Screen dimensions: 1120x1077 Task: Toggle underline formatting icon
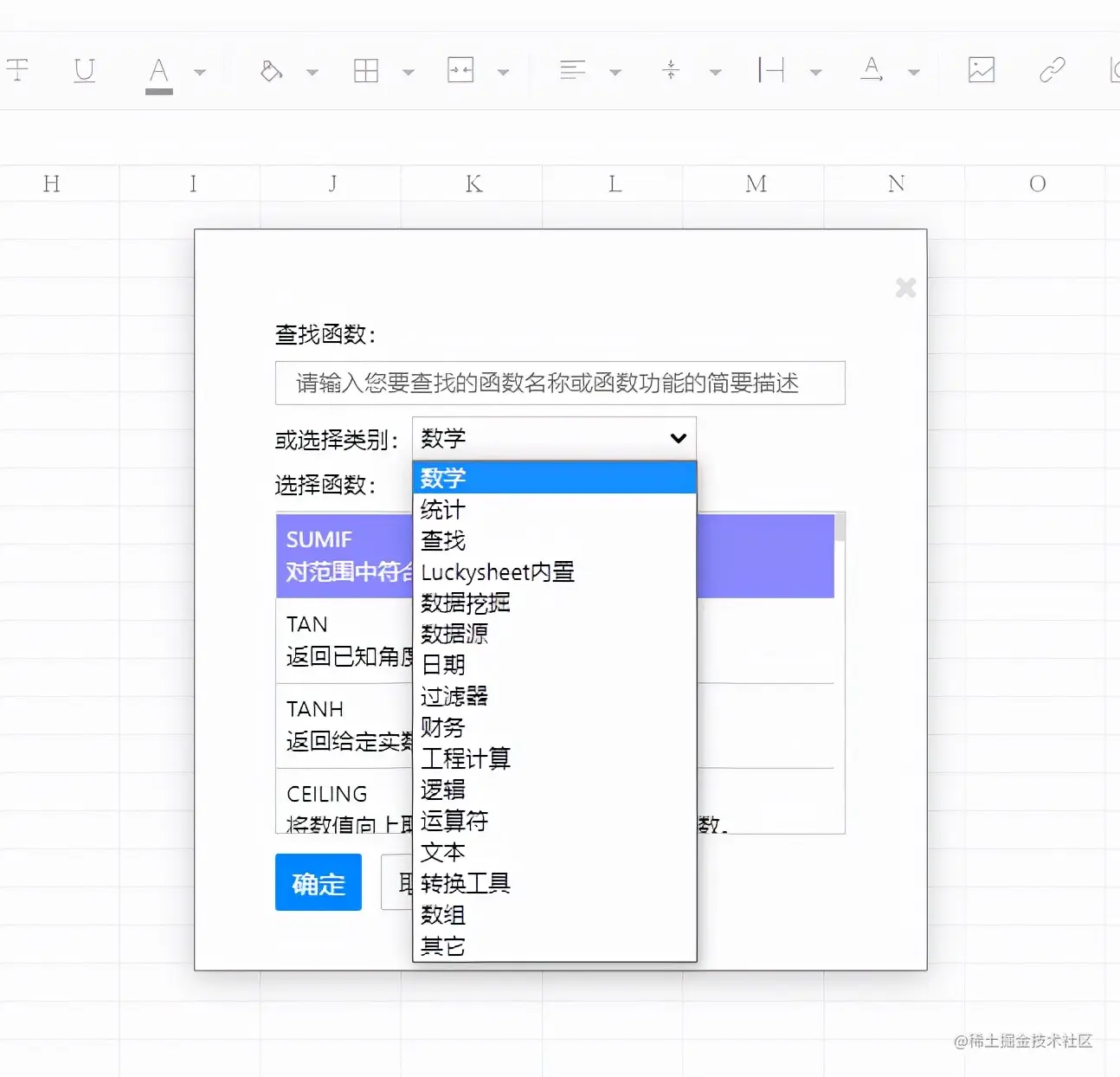point(84,69)
